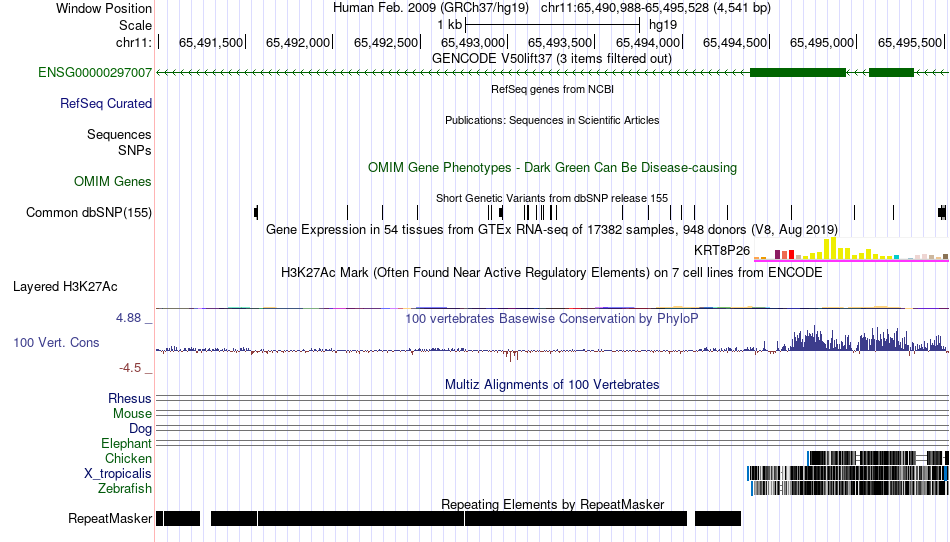Click 'Repeating Elements by RepeatMasker' title
The image size is (950, 542).
pyautogui.click(x=552, y=504)
